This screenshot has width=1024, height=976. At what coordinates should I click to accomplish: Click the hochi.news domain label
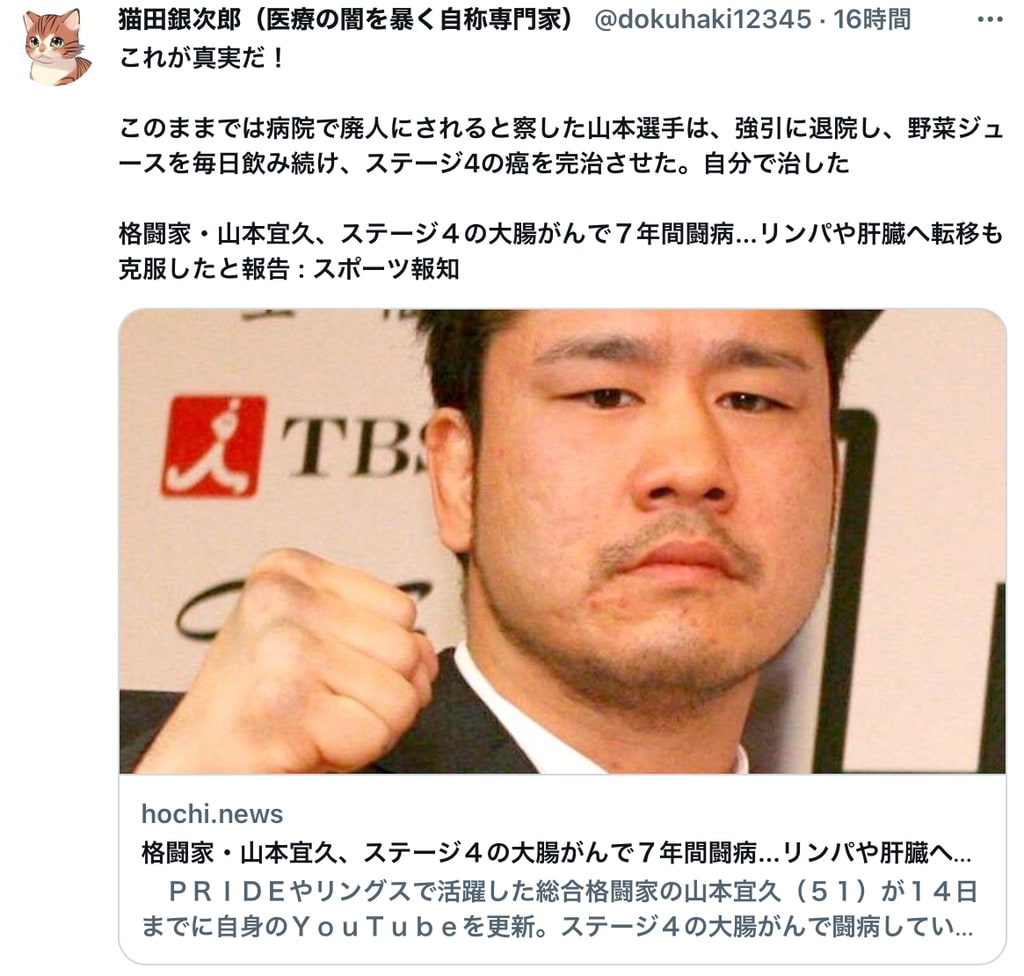[x=212, y=814]
